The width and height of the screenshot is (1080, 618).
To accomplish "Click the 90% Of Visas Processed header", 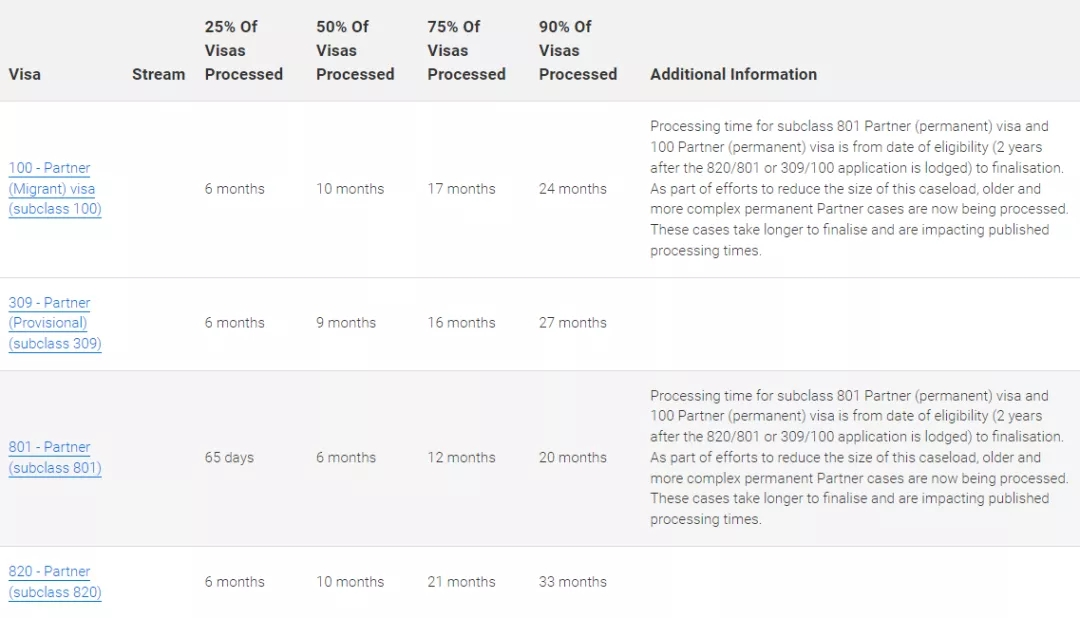I will (577, 50).
